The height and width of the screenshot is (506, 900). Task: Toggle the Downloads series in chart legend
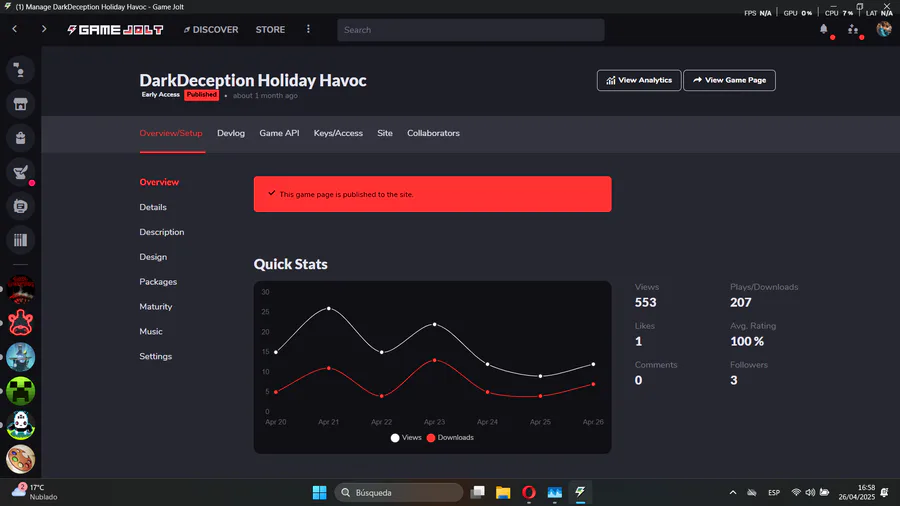pos(451,438)
